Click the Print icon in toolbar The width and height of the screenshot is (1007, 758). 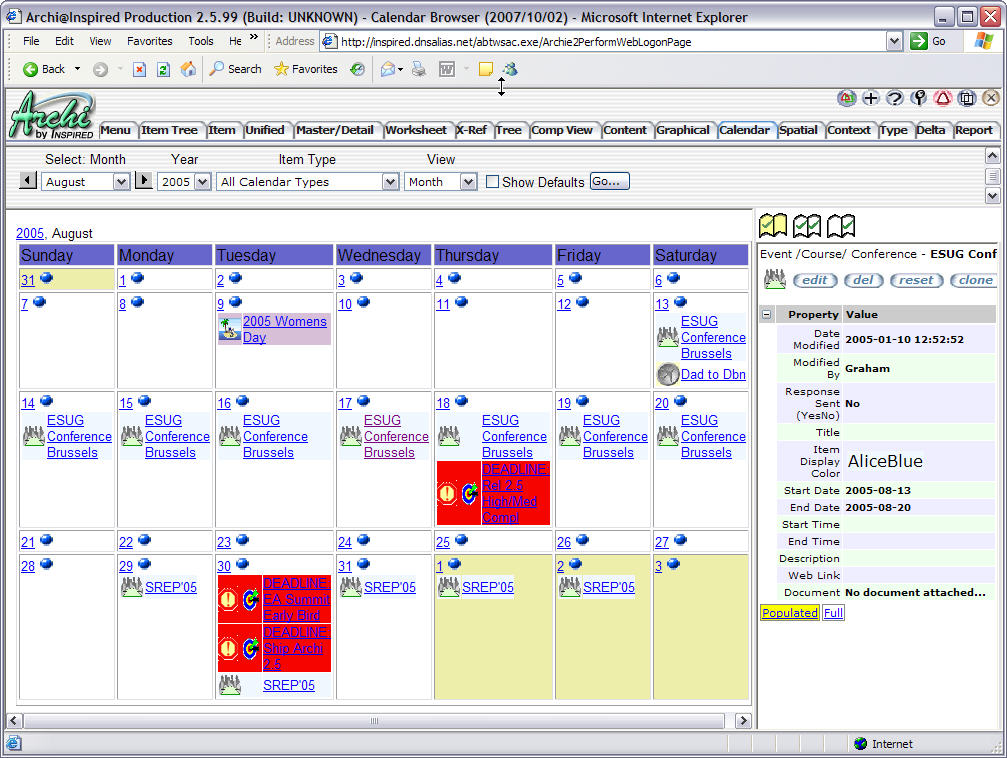419,69
